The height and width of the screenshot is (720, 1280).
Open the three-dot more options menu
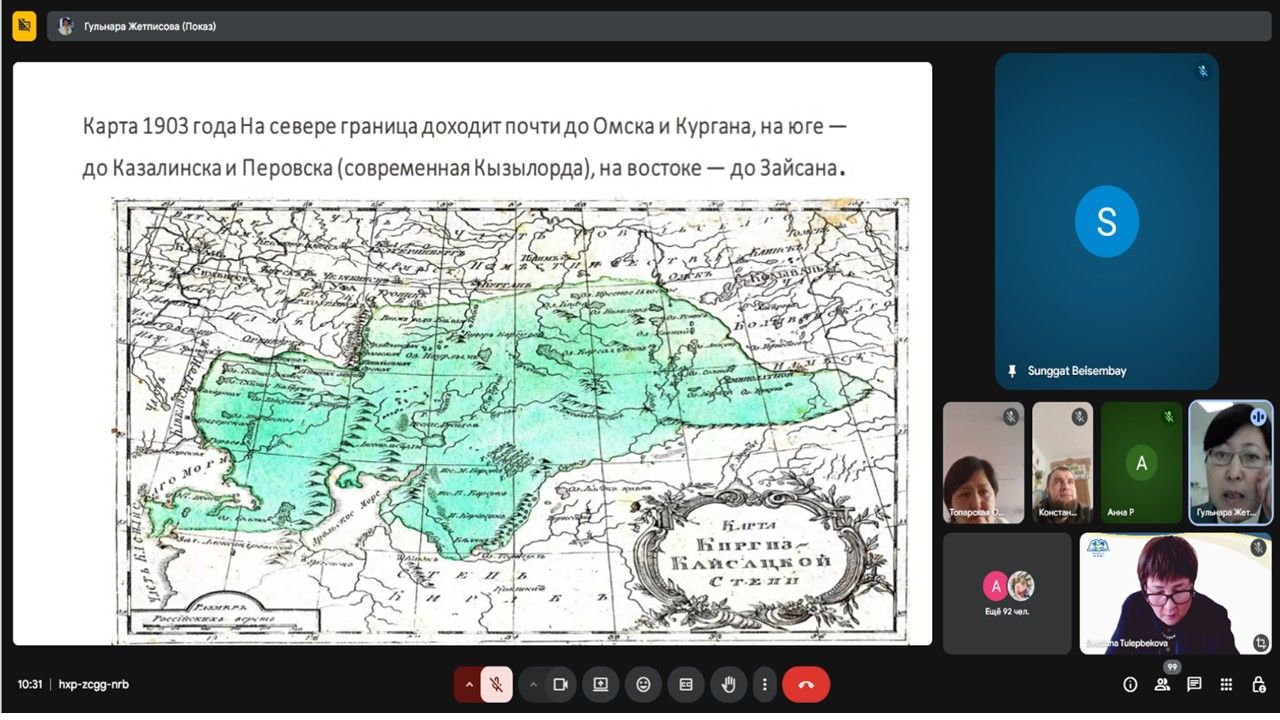point(764,684)
